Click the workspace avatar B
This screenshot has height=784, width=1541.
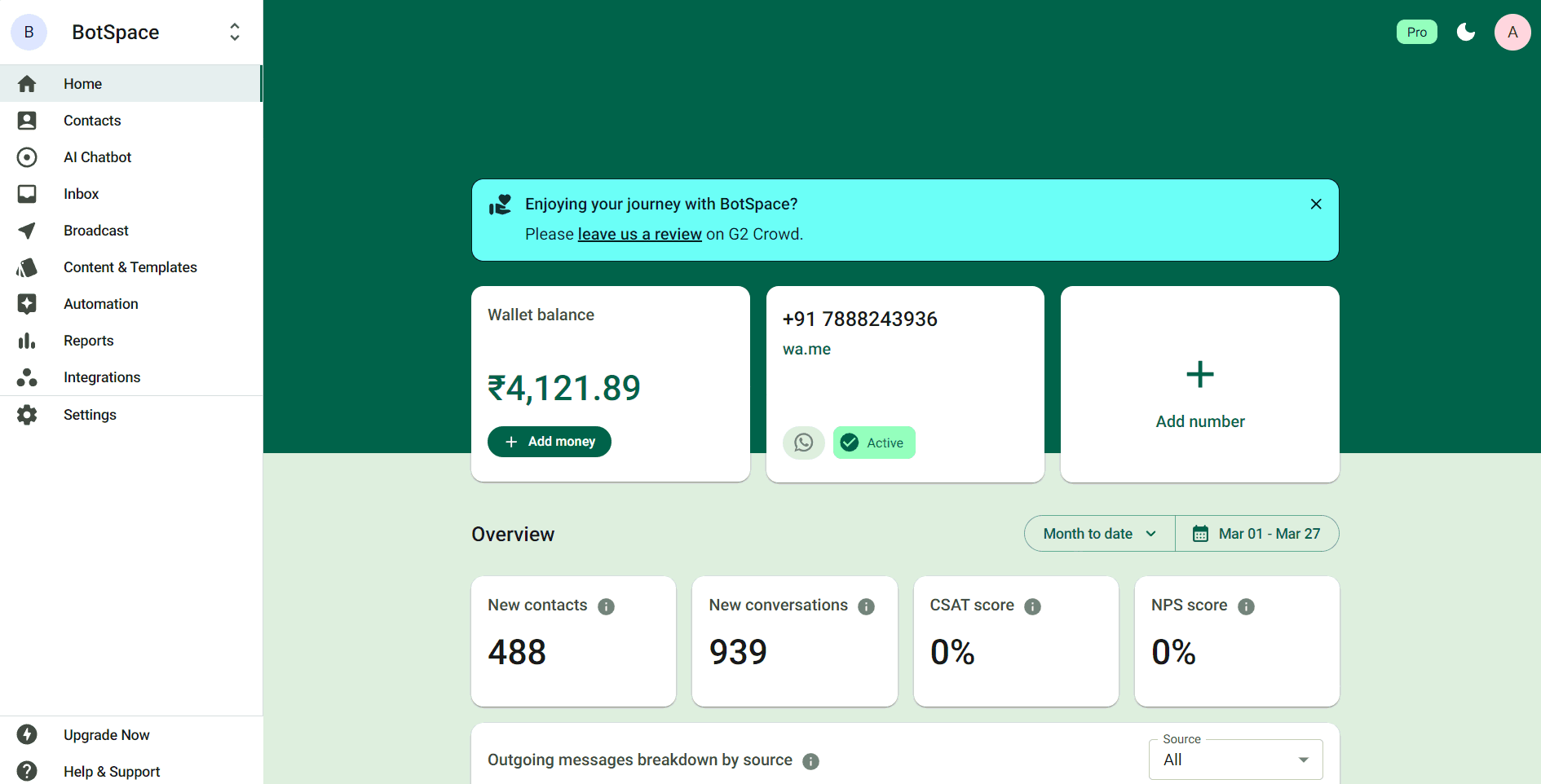coord(29,32)
